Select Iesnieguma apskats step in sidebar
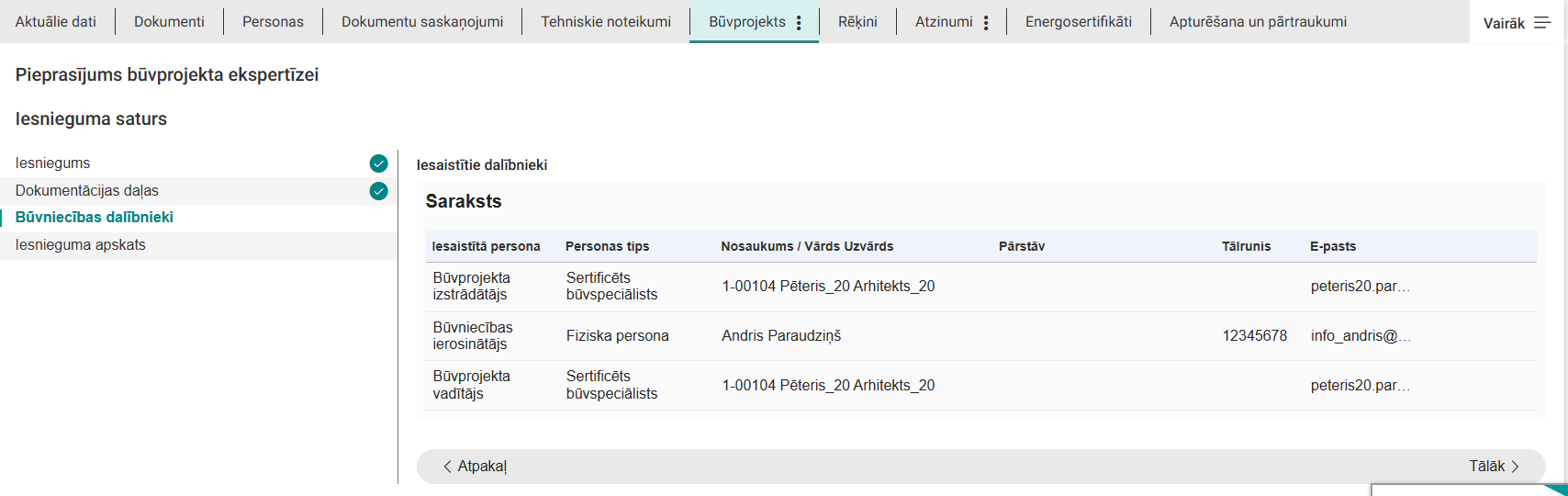The height and width of the screenshot is (496, 1568). (x=81, y=245)
